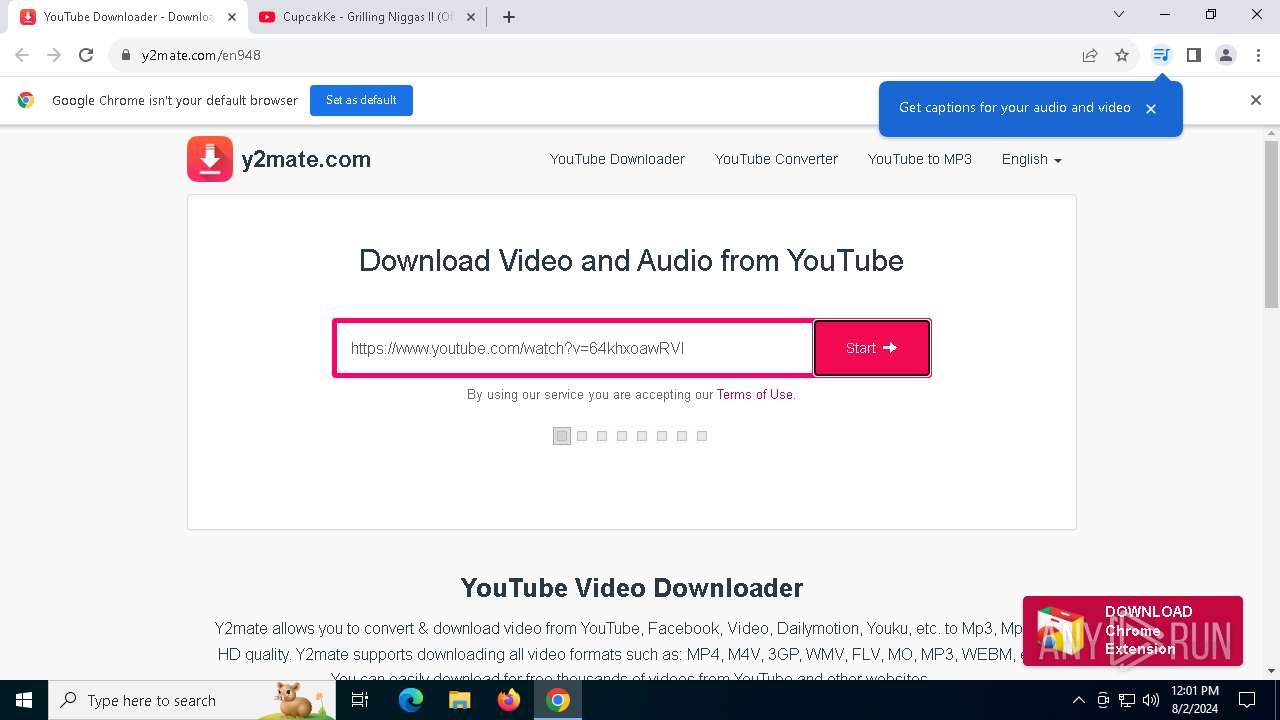Image resolution: width=1280 pixels, height=720 pixels.
Task: Click the Start convert button
Action: coord(872,348)
